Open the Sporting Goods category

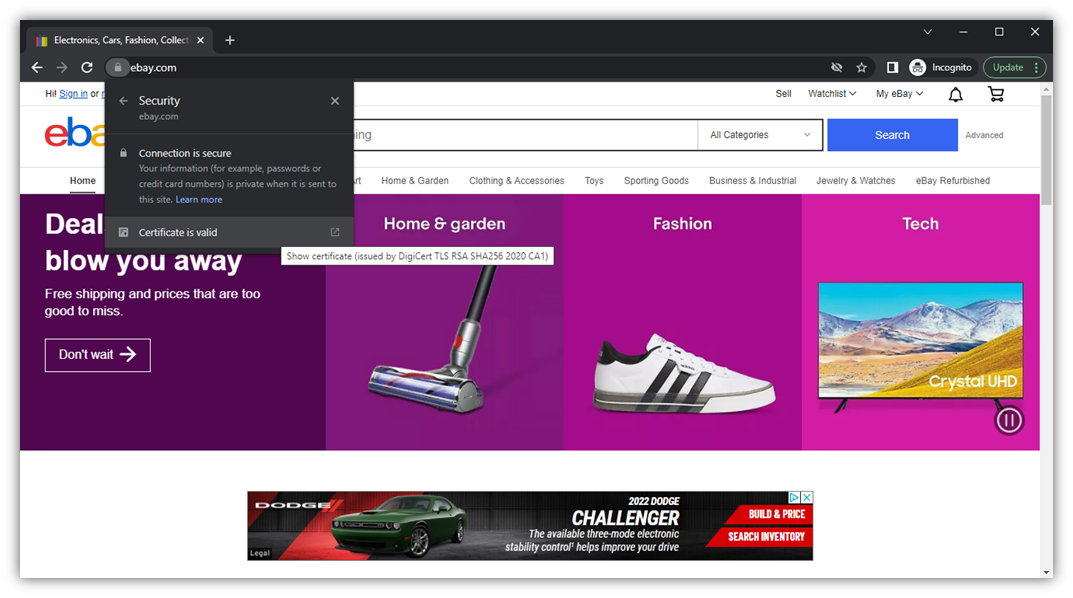[656, 181]
